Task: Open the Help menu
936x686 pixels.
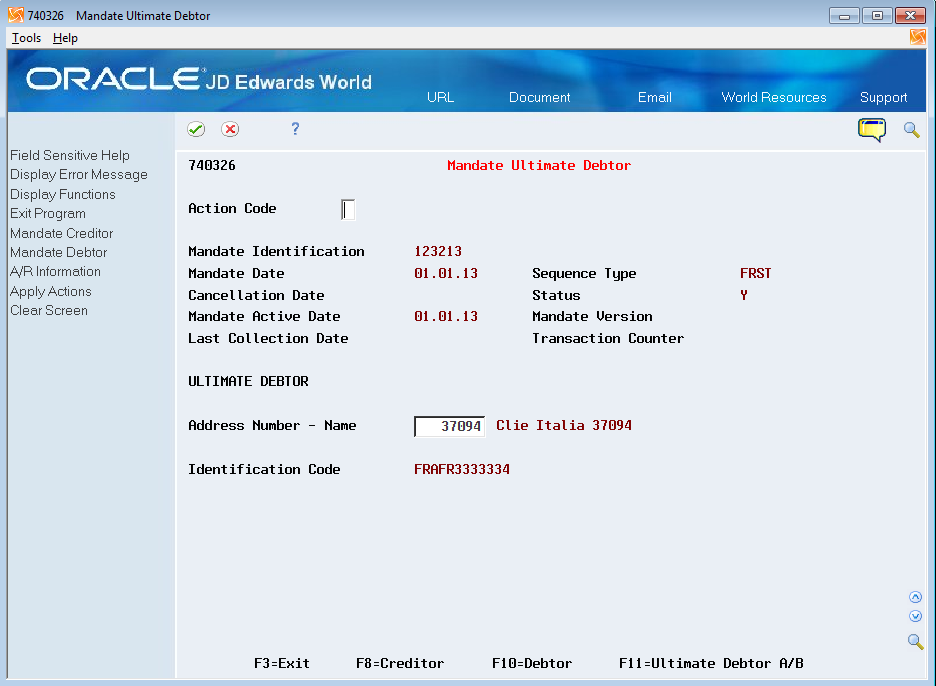Action: tap(65, 38)
